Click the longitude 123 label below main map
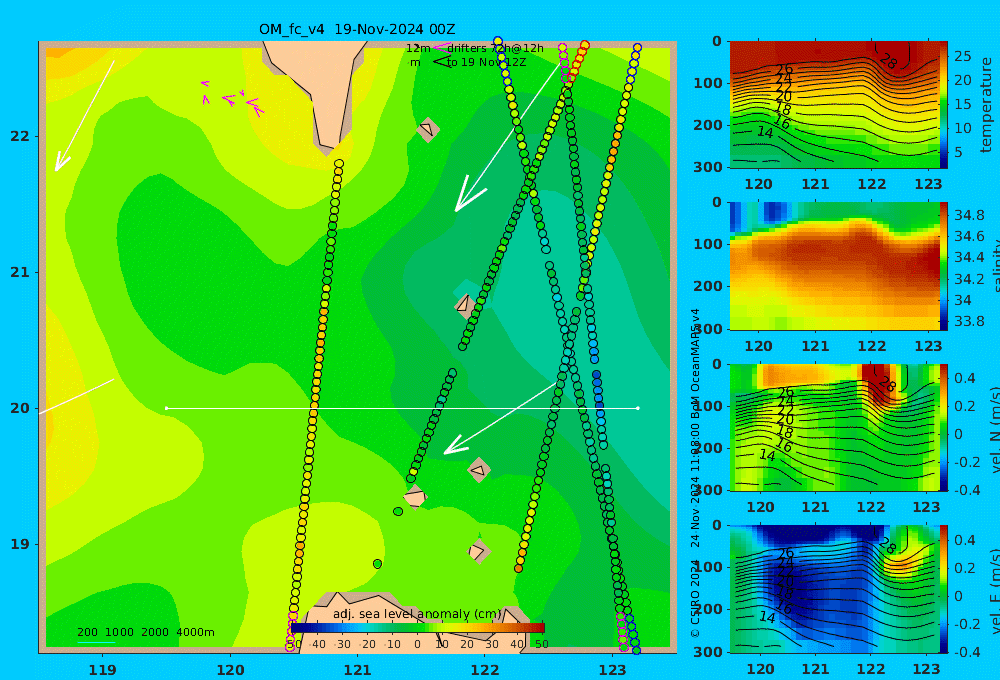 [x=612, y=670]
